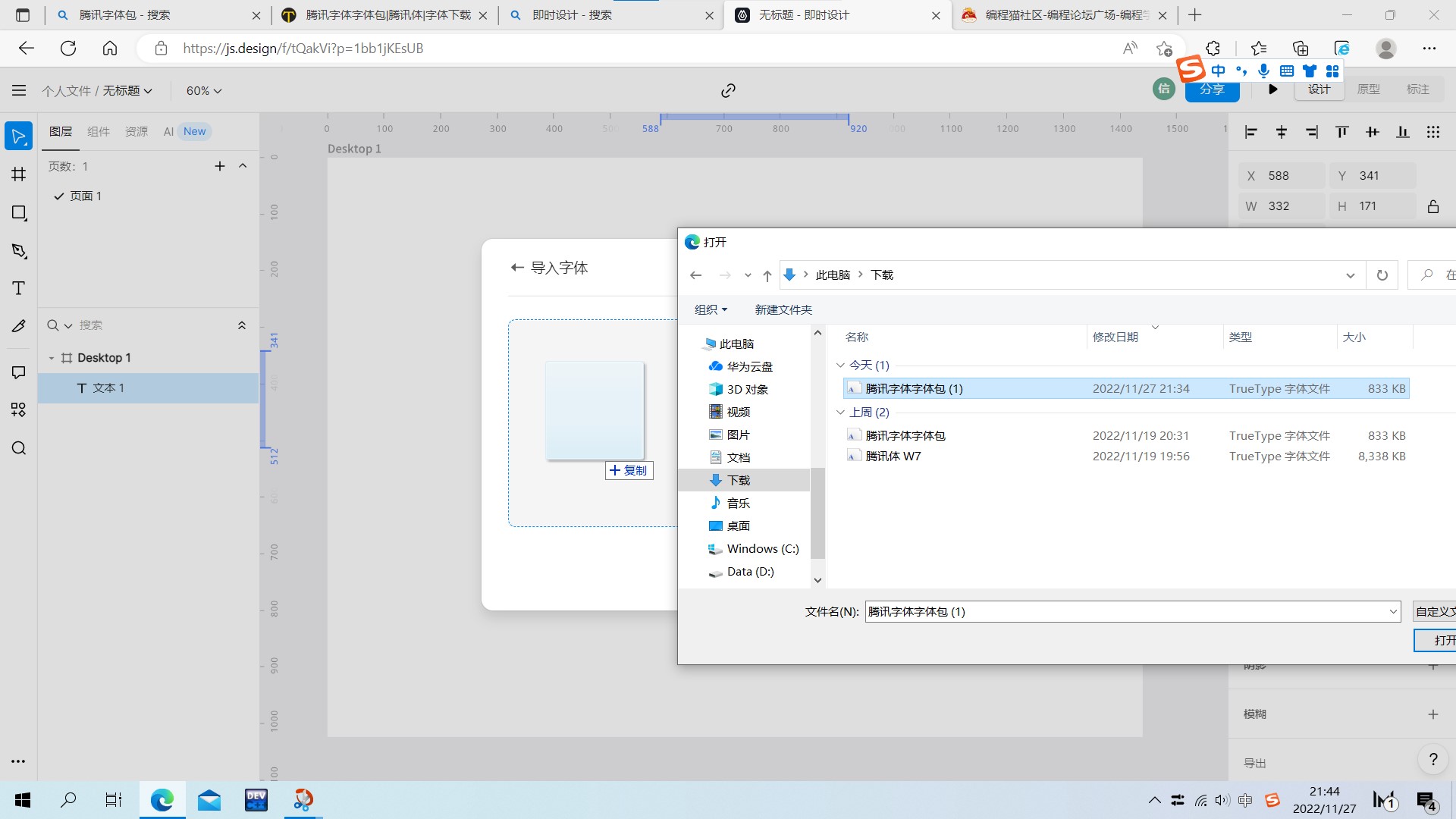1456x819 pixels.
Task: Select the 腾讯字体字体包 file from 上周
Action: 1126,436
